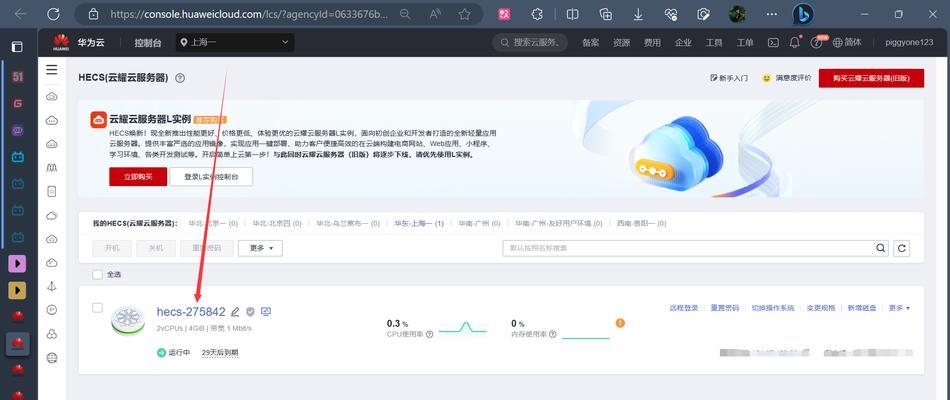Click the help icon next to CPU使用率
Viewport: 950px width, 400px height.
pos(430,334)
